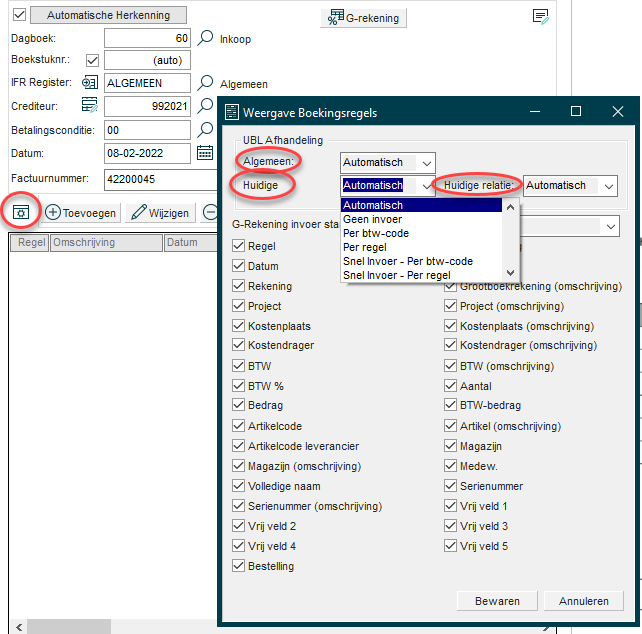The height and width of the screenshot is (634, 642).
Task: Click the Weergave Boekingsregels window icon
Action: coord(232,112)
